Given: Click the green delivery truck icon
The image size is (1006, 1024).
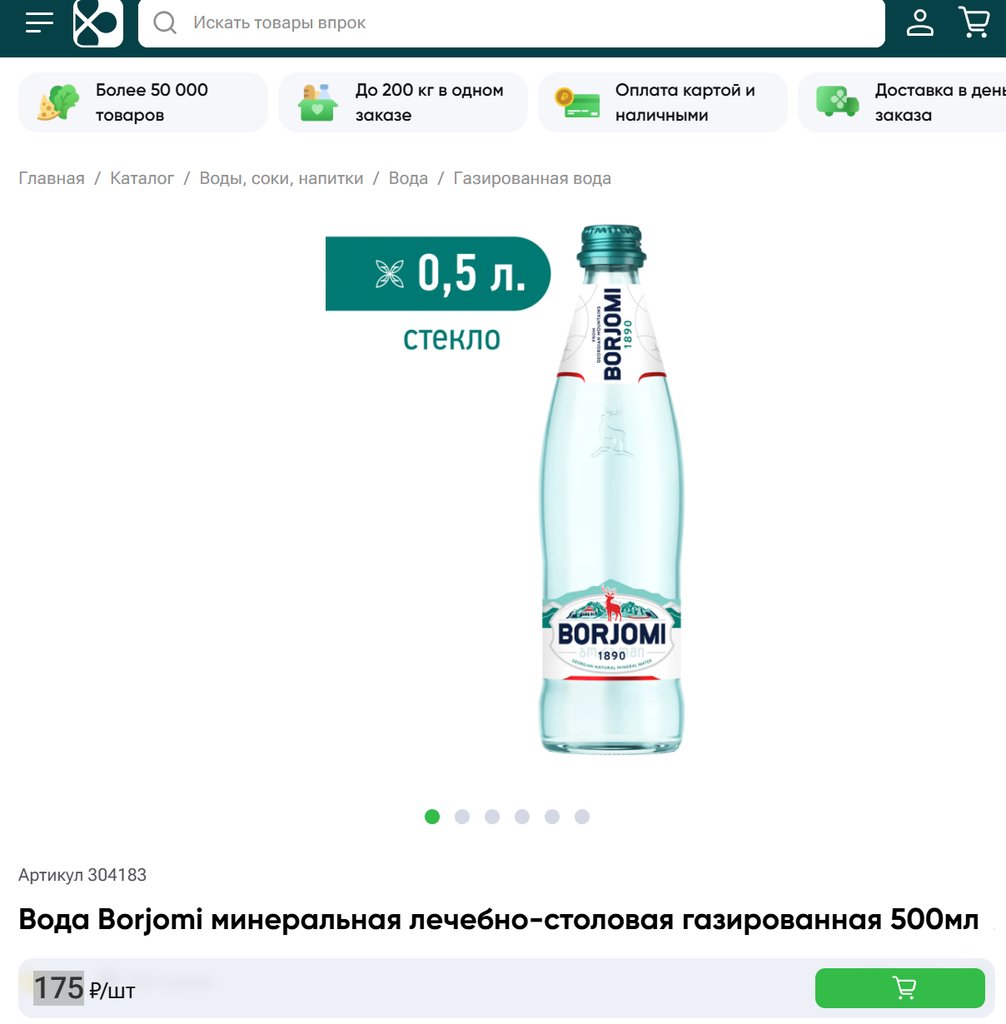Looking at the screenshot, I should 837,102.
